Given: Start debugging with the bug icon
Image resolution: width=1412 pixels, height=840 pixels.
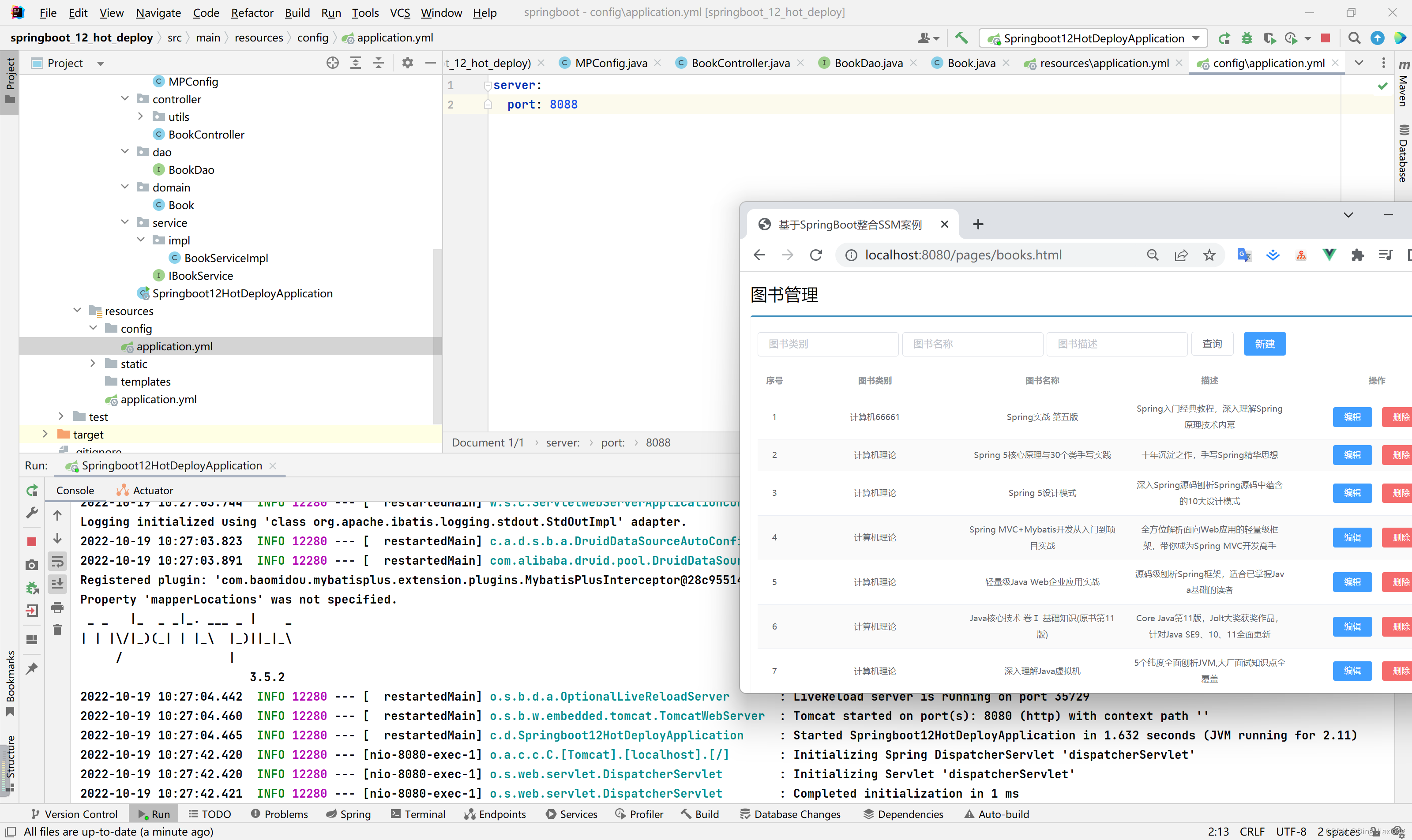Looking at the screenshot, I should pyautogui.click(x=1247, y=38).
